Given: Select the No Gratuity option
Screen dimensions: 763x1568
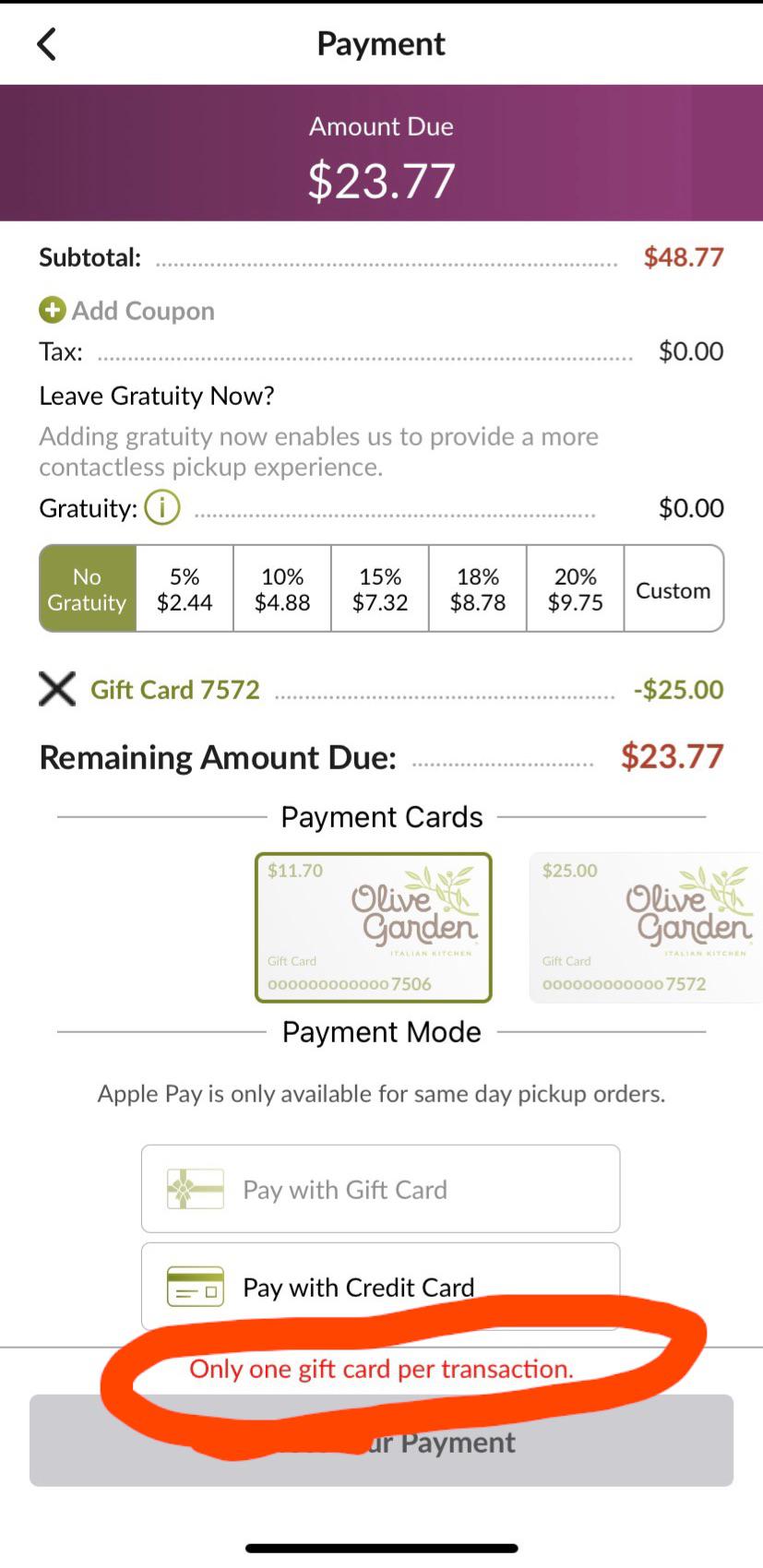Looking at the screenshot, I should [87, 588].
